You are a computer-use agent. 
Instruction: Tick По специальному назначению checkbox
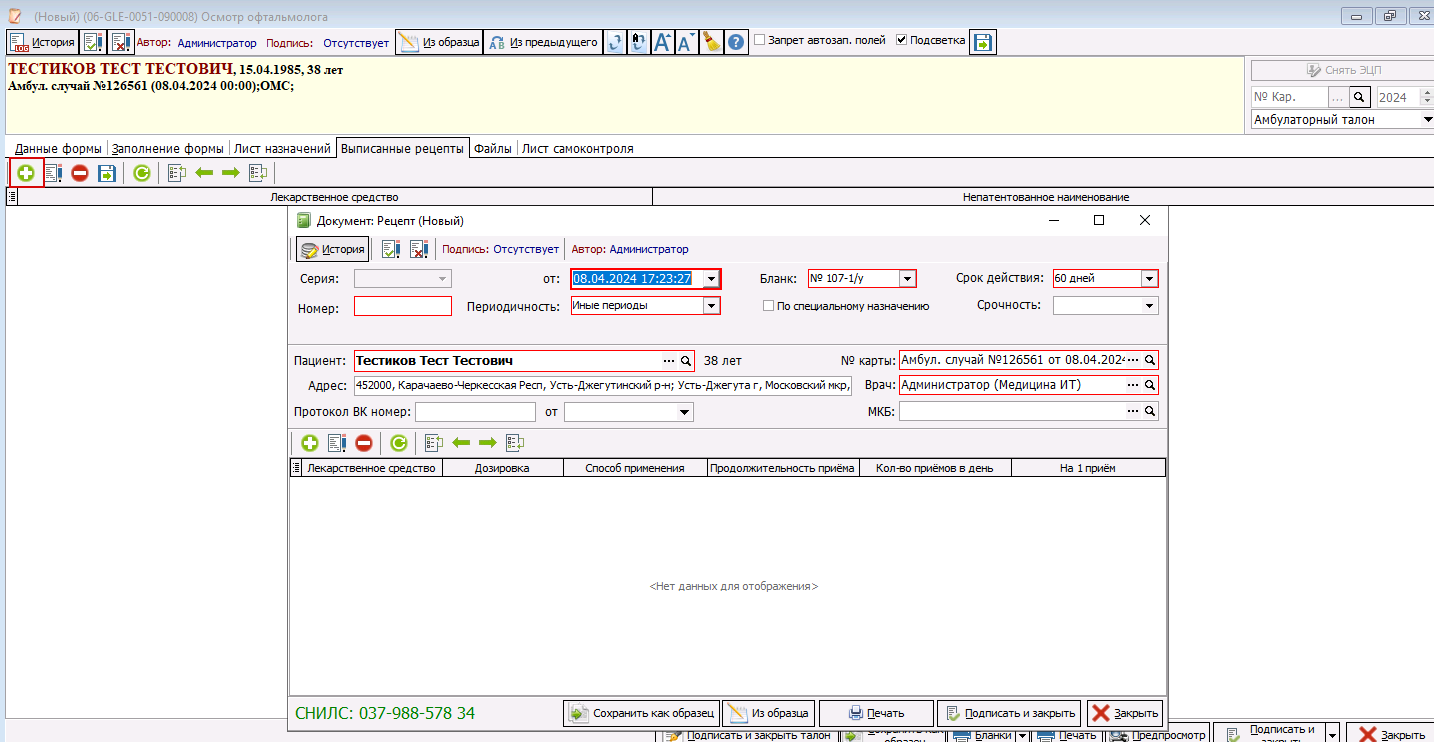pyautogui.click(x=768, y=306)
